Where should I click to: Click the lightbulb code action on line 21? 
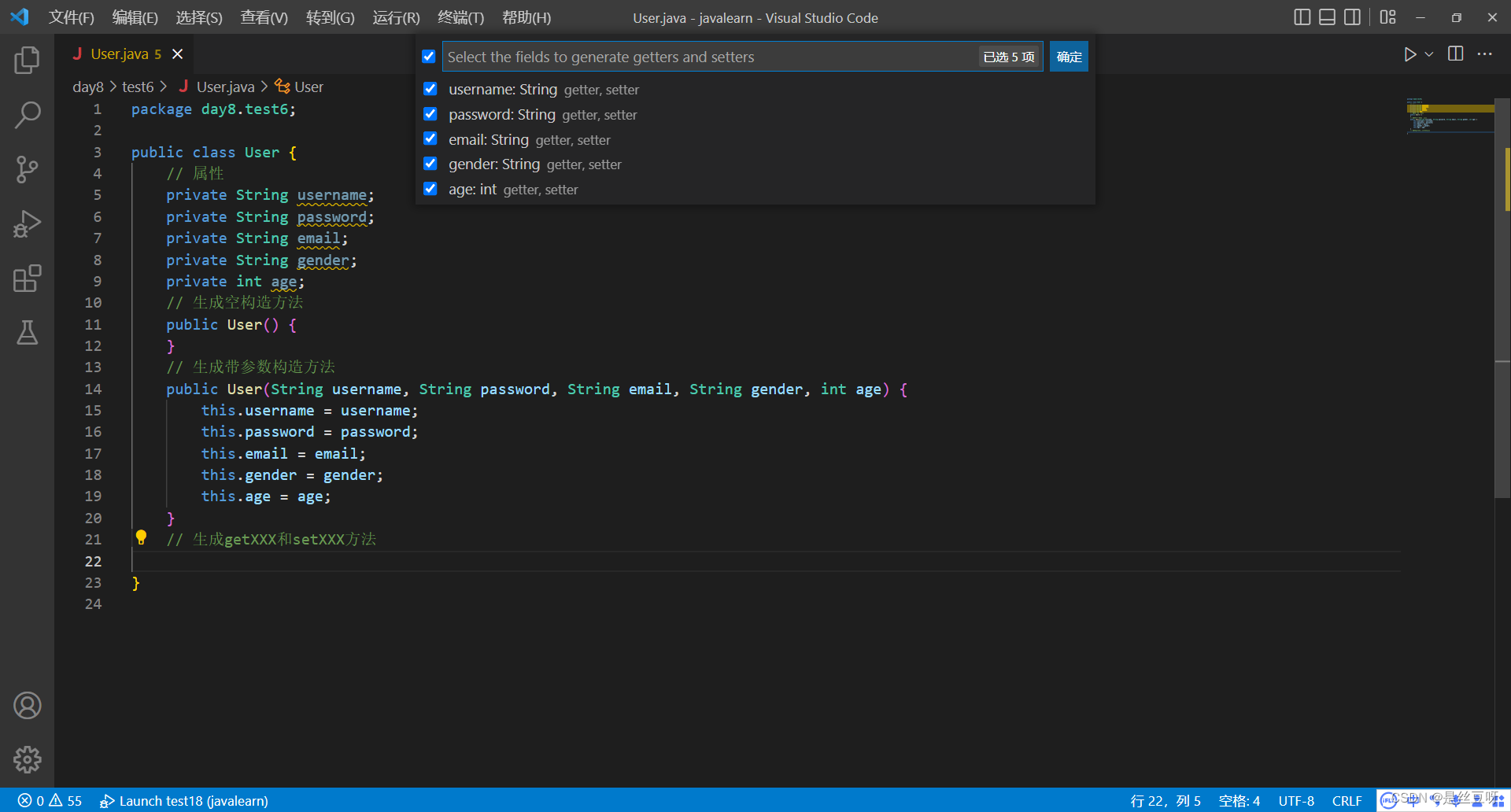point(142,537)
